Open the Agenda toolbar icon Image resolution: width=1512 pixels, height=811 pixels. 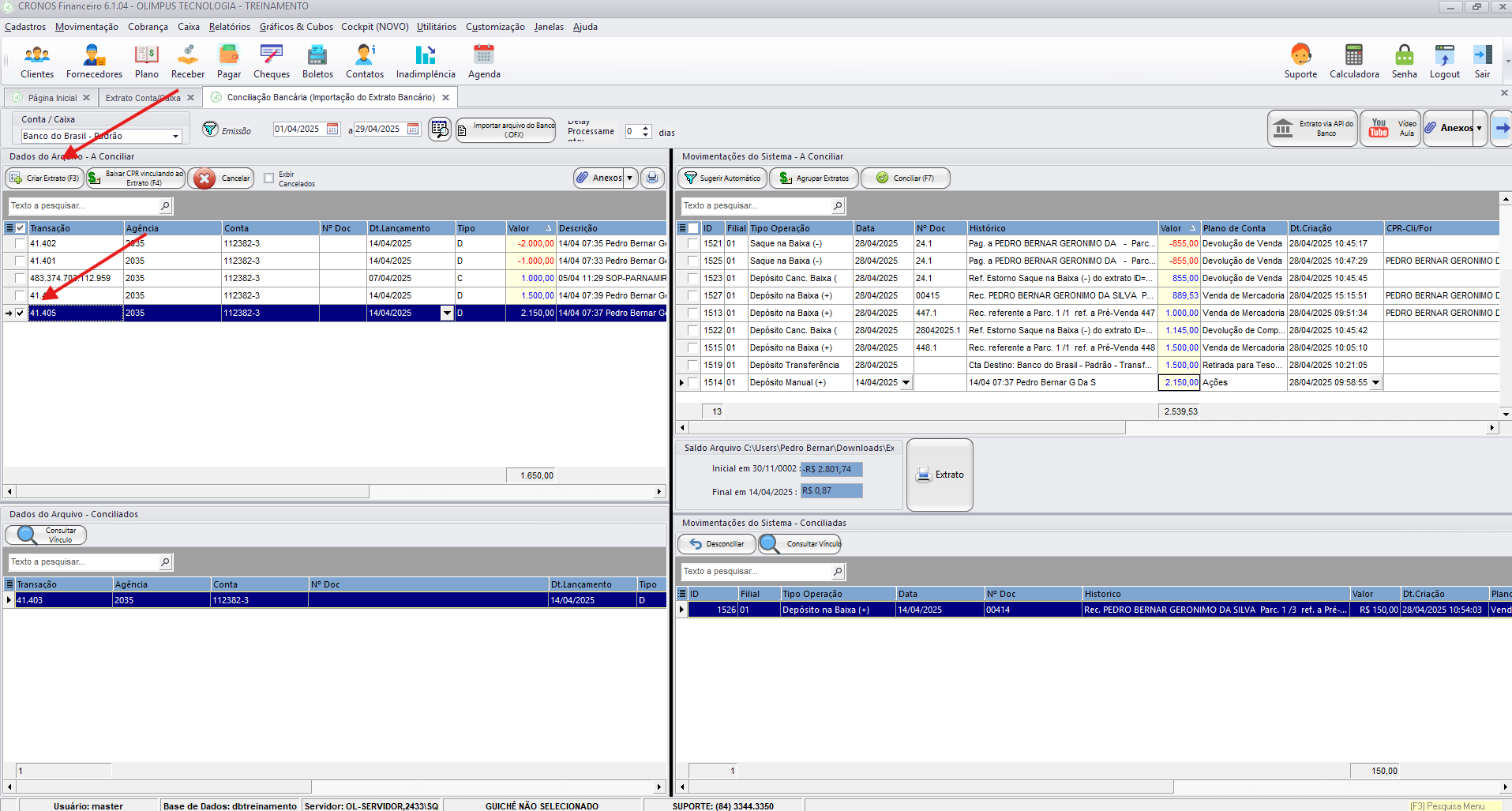[484, 62]
